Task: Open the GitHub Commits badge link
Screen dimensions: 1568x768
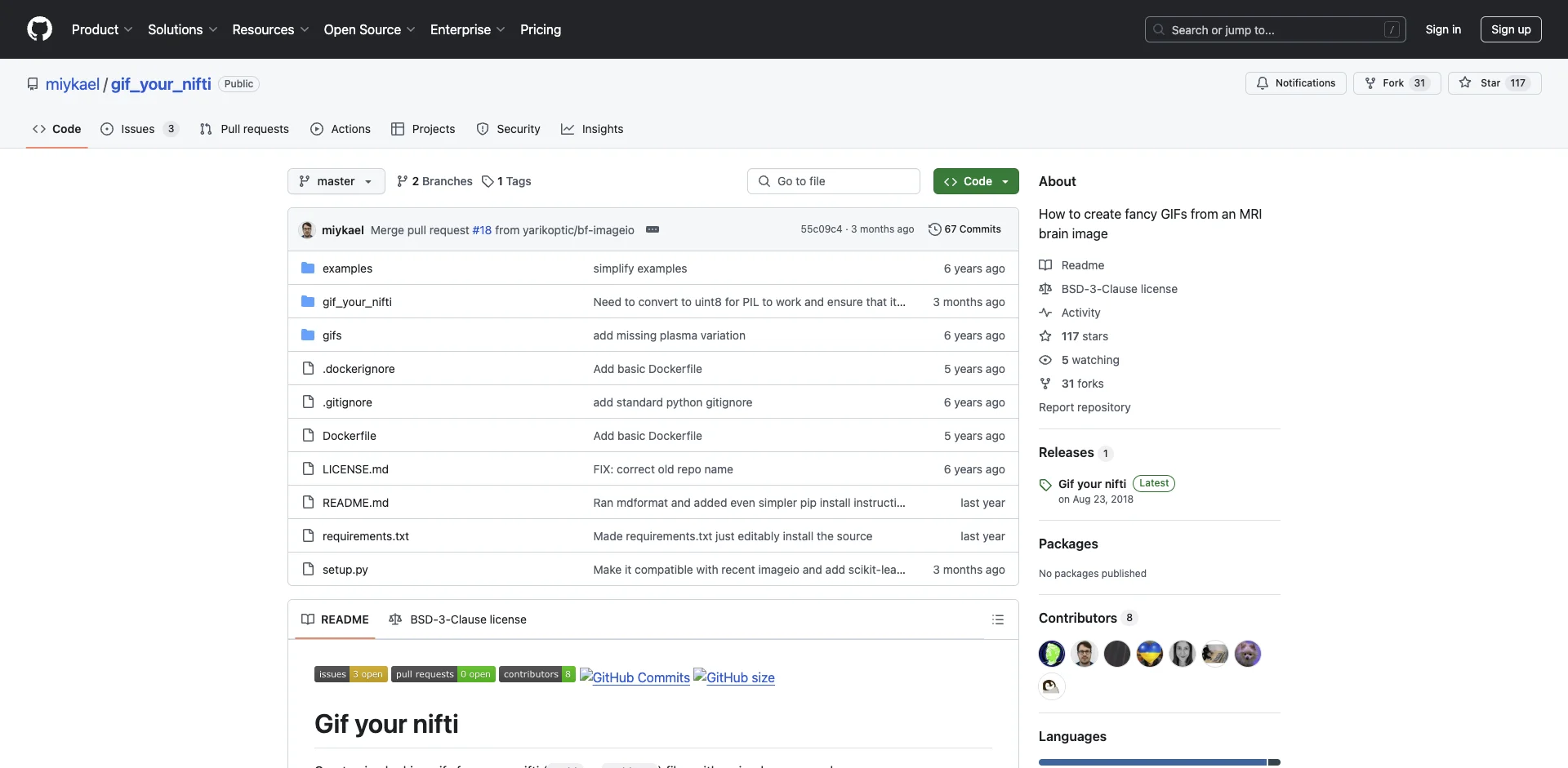Action: pyautogui.click(x=635, y=677)
